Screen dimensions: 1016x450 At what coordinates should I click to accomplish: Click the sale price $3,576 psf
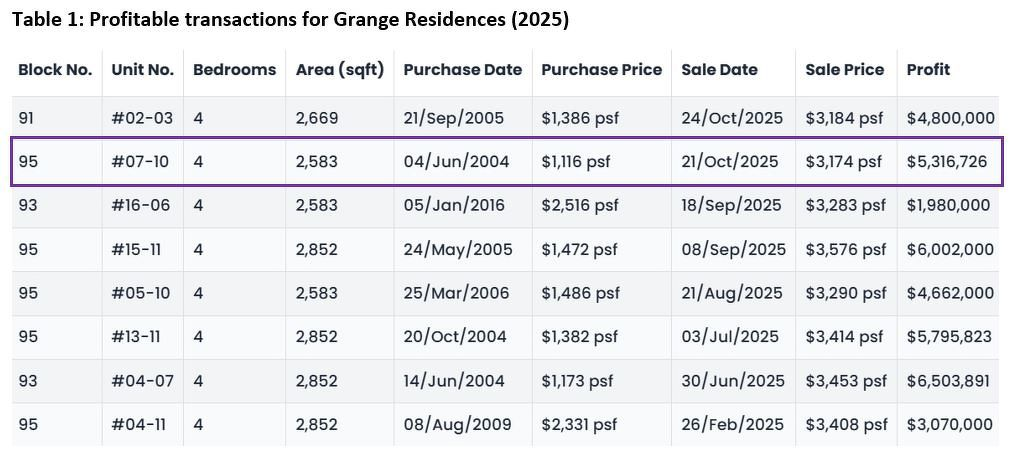[845, 250]
